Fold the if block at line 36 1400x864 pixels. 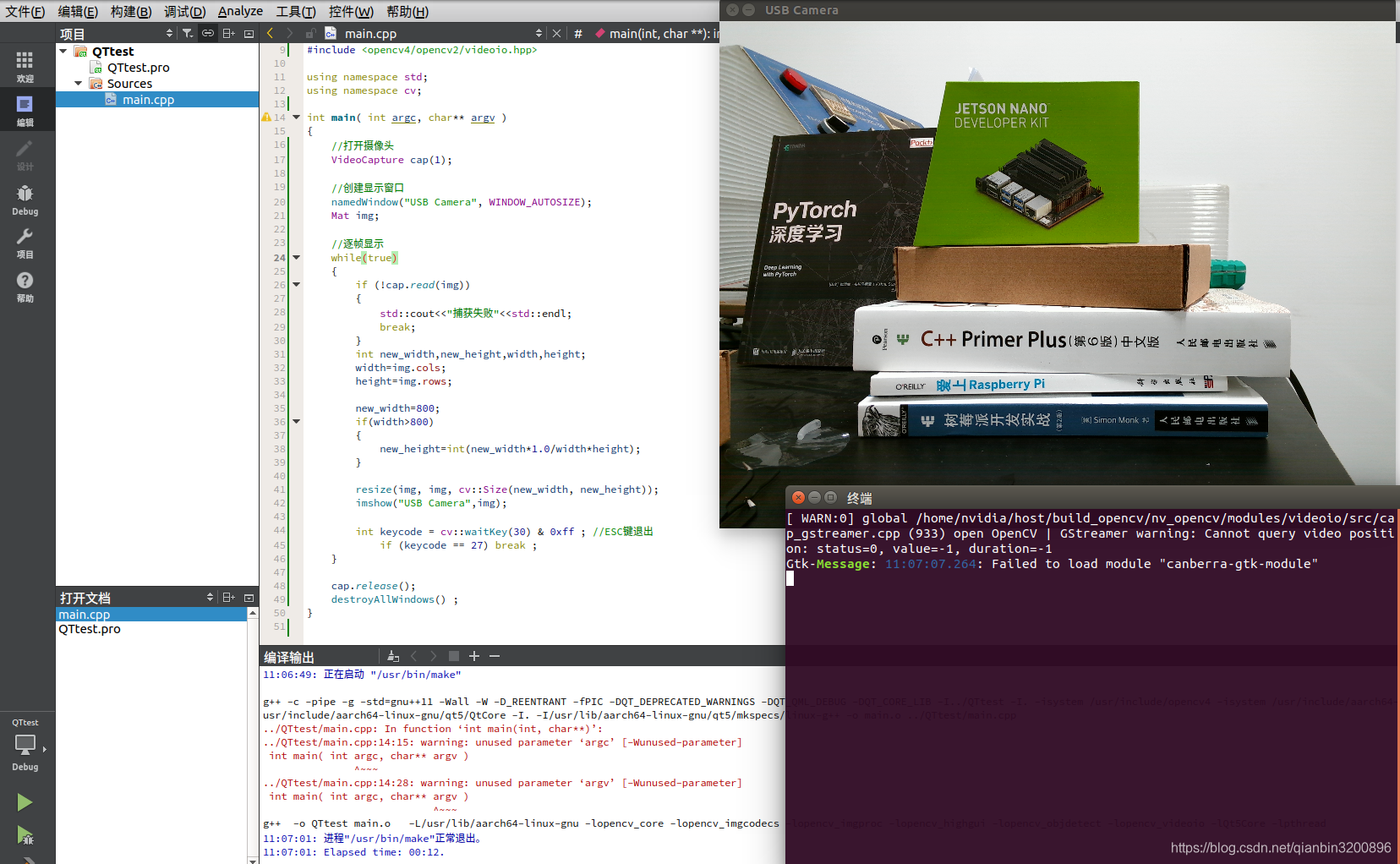coord(296,421)
